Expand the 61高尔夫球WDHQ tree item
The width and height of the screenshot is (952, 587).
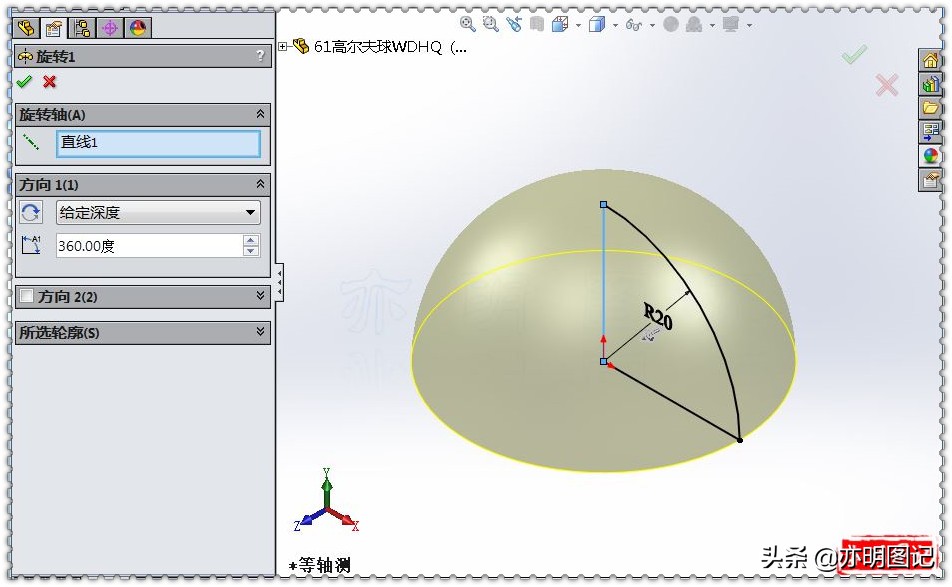[283, 45]
